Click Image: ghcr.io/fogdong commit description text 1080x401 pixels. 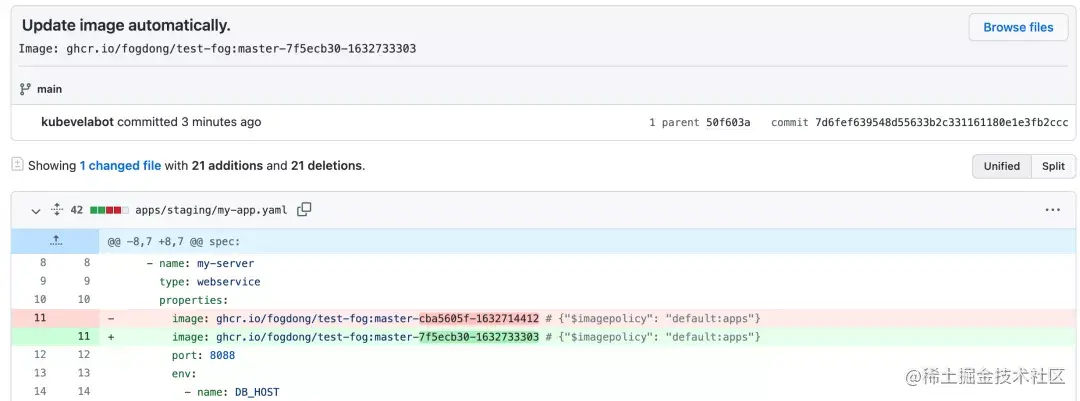(217, 49)
